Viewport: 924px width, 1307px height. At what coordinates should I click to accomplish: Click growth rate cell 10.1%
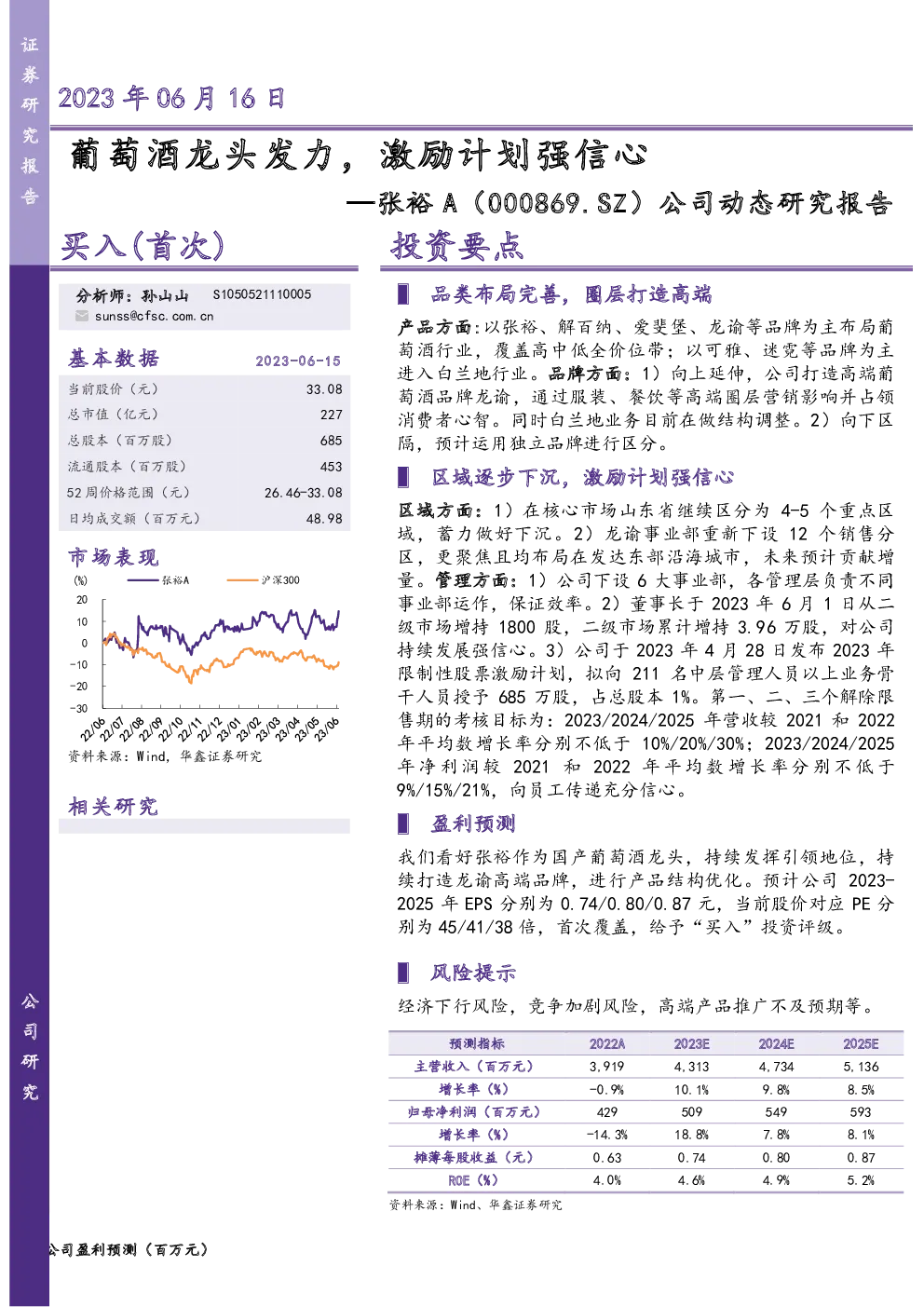pyautogui.click(x=691, y=1089)
